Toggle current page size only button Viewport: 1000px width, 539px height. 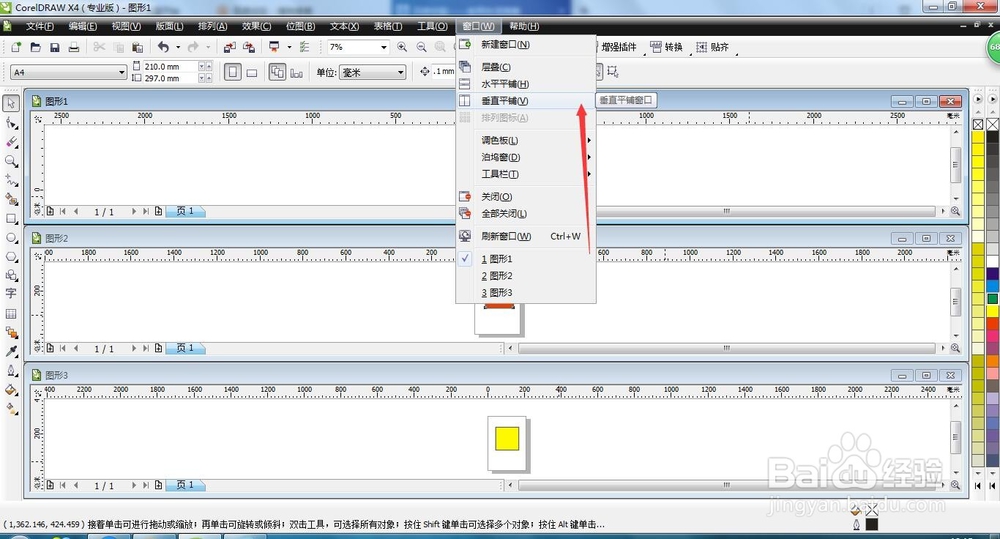pyautogui.click(x=297, y=73)
